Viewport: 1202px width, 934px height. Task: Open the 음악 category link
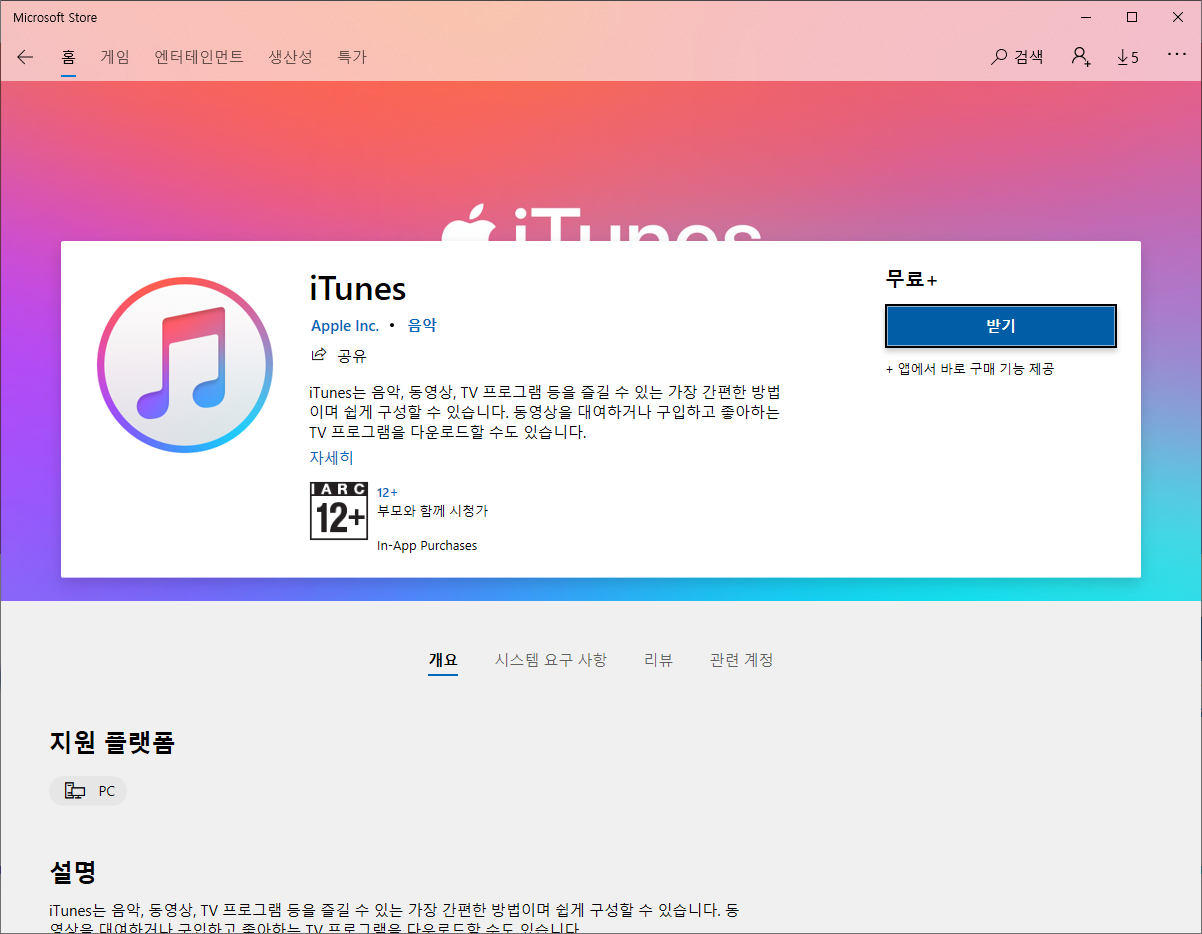[422, 326]
